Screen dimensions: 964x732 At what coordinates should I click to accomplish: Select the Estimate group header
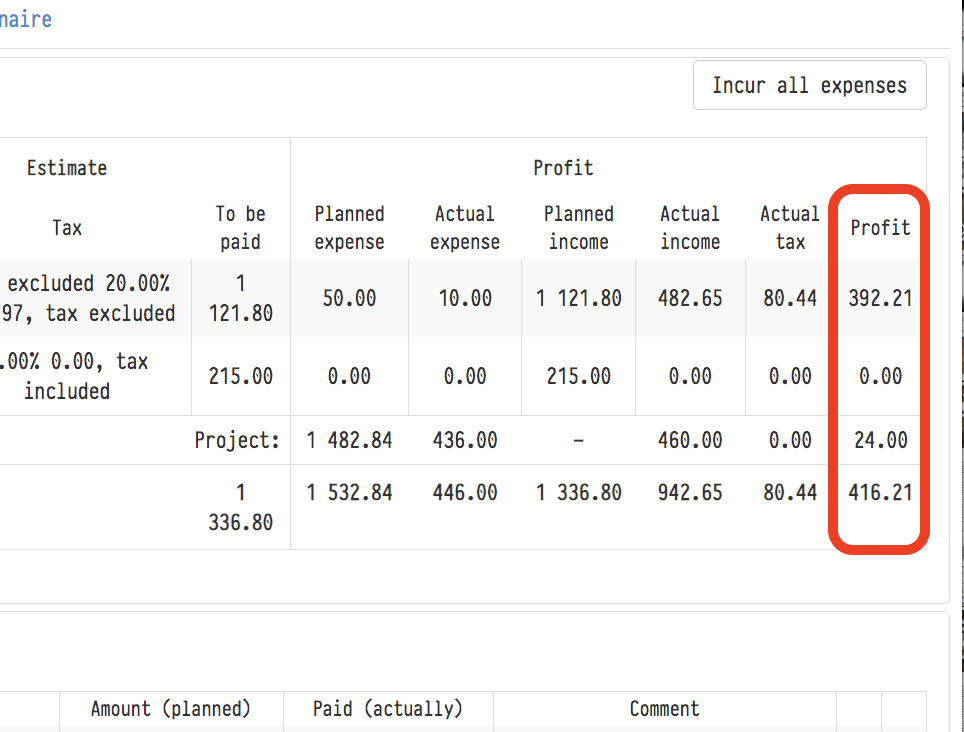[67, 168]
